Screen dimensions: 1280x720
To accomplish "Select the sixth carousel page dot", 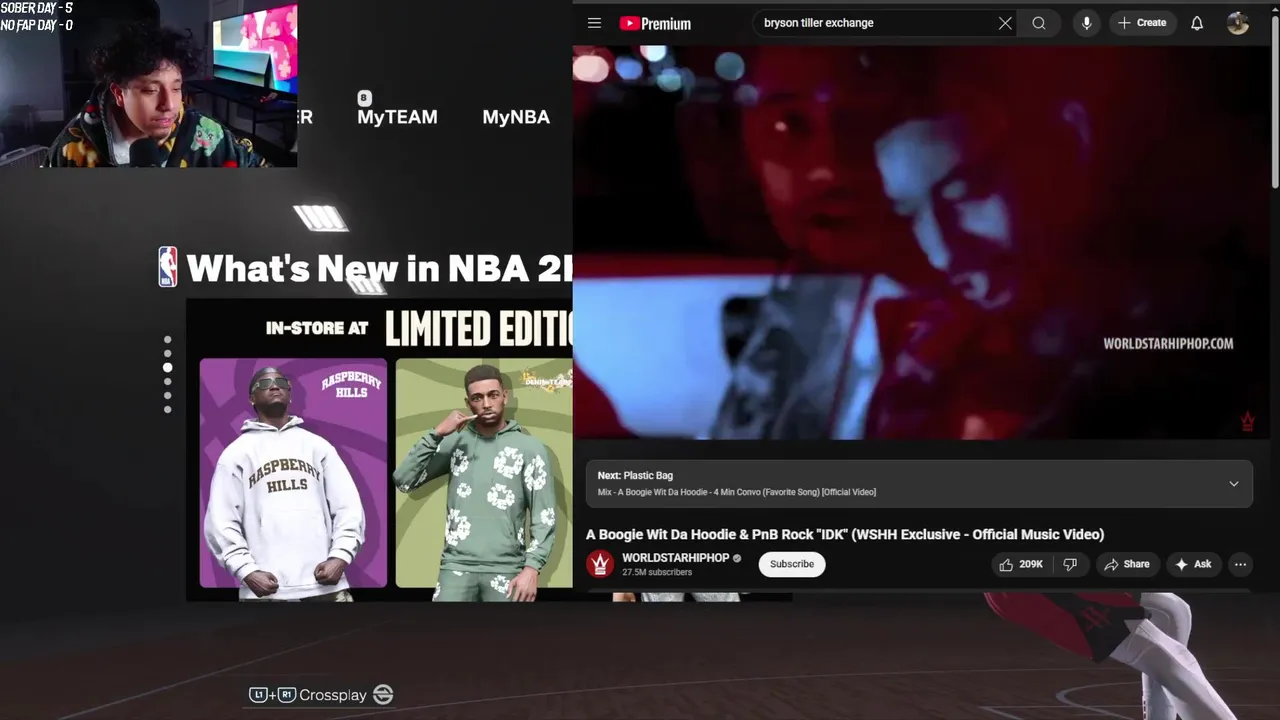I will tap(167, 409).
